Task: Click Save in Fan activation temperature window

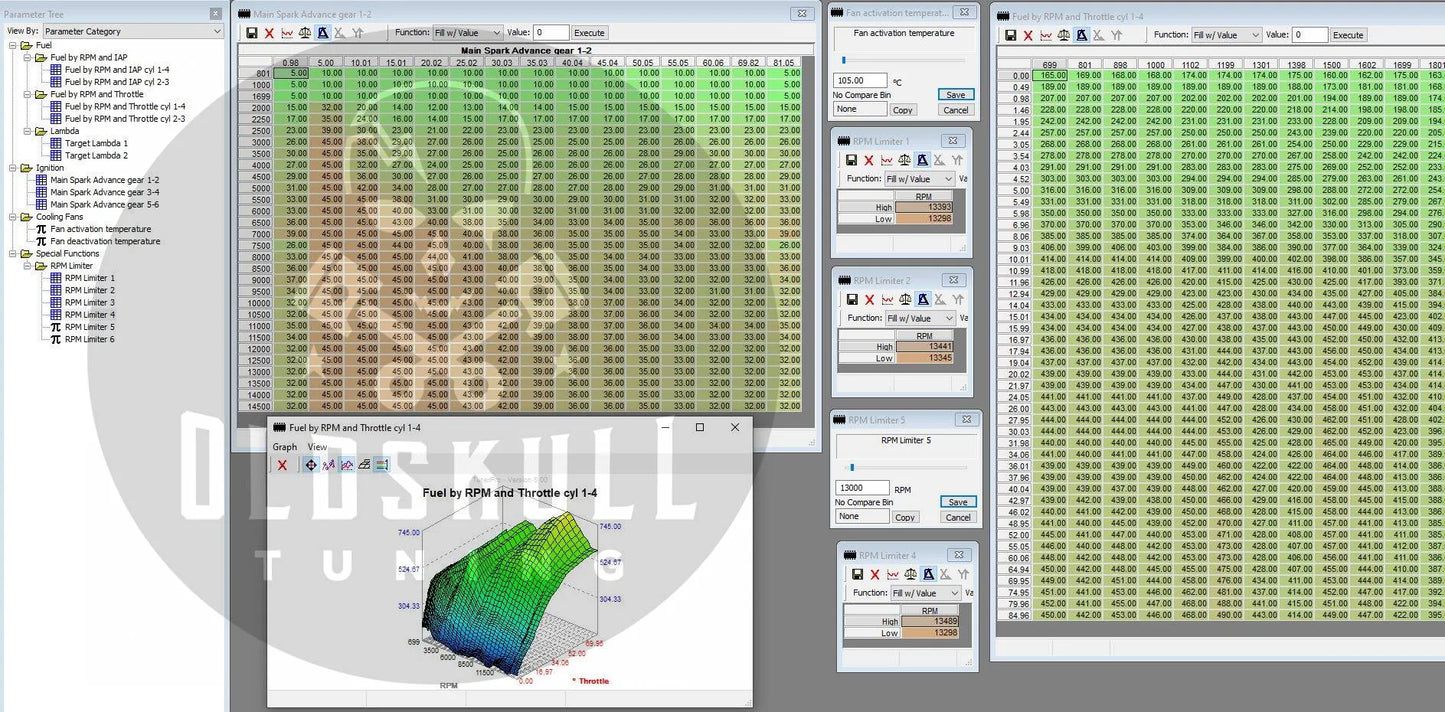Action: (x=956, y=95)
